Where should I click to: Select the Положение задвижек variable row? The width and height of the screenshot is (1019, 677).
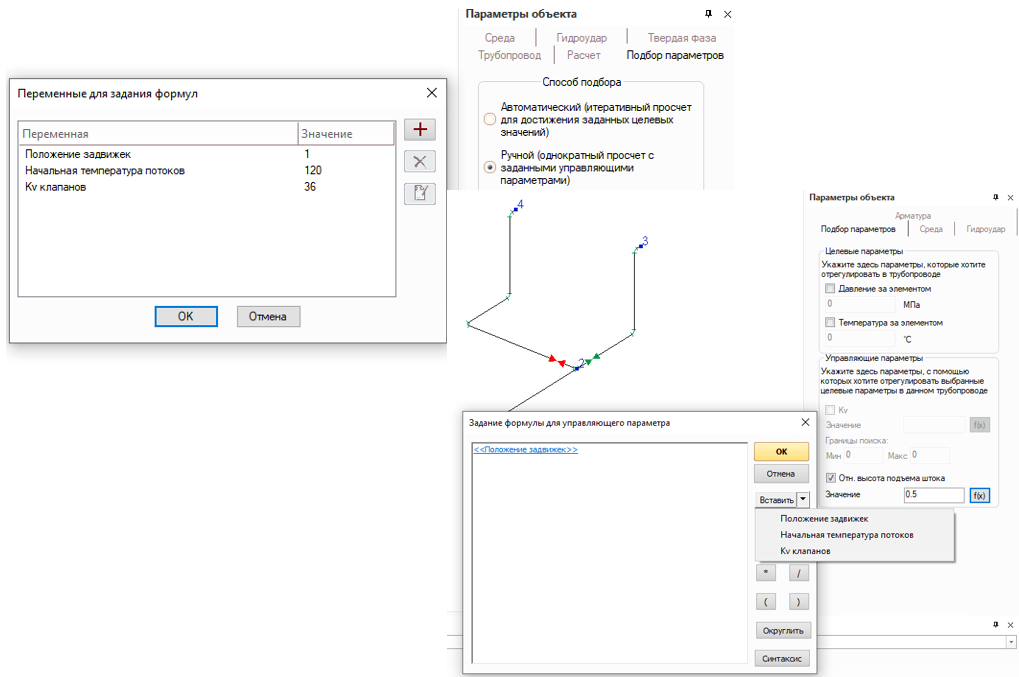tap(78, 154)
